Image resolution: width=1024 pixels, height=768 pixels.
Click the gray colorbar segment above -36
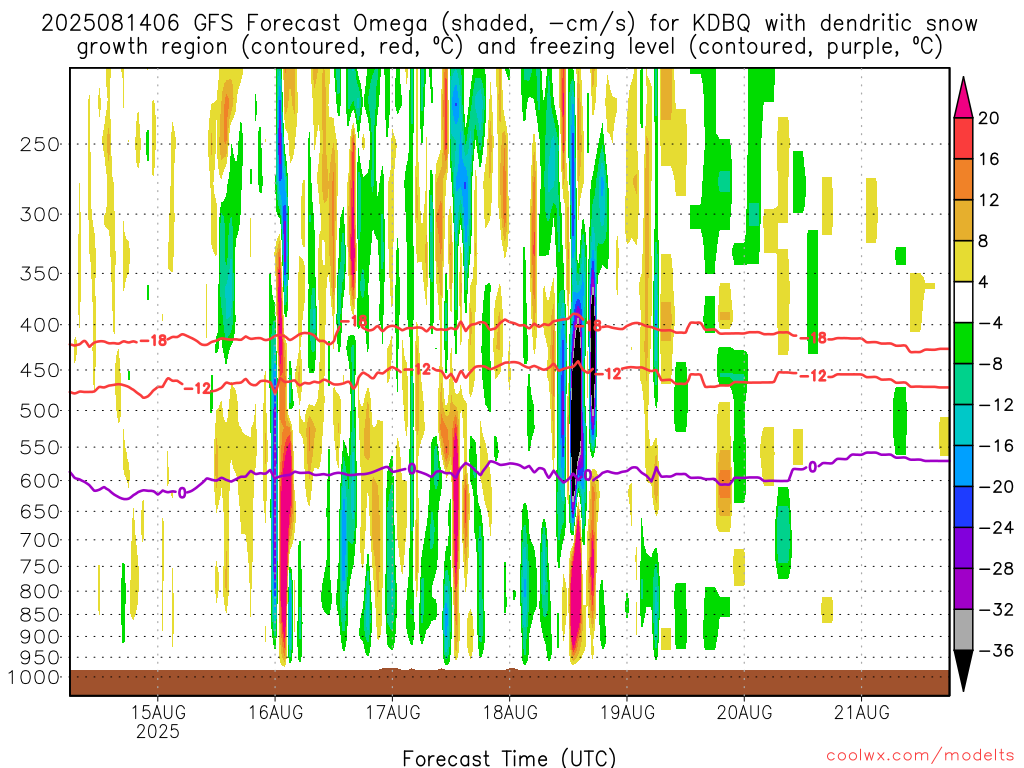963,630
